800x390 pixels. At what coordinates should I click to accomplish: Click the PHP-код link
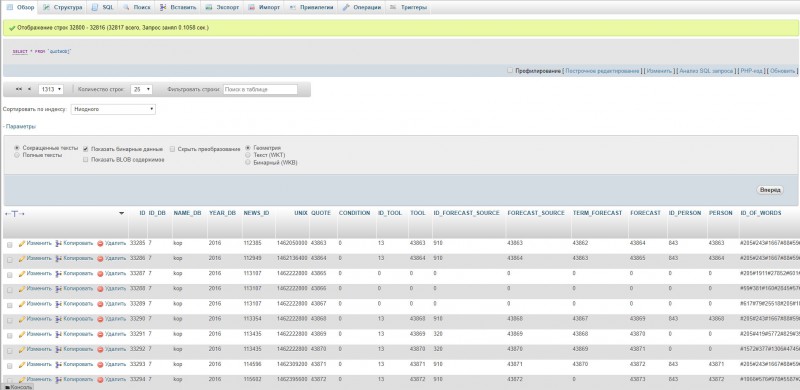coord(751,71)
